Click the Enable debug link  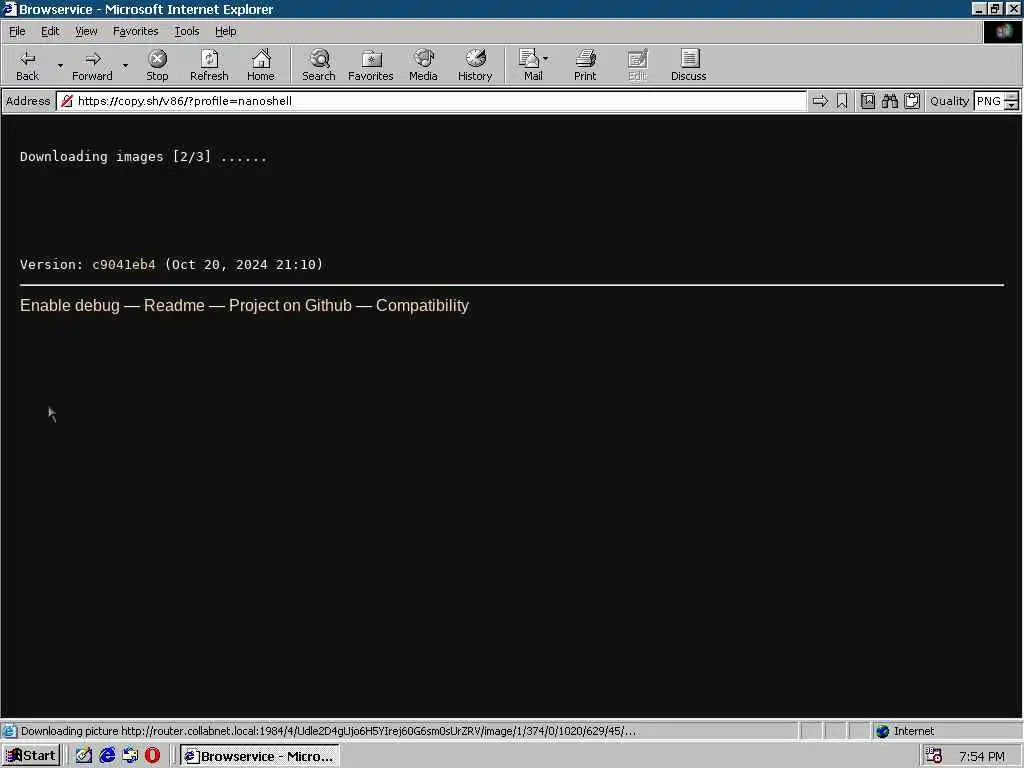coord(70,306)
